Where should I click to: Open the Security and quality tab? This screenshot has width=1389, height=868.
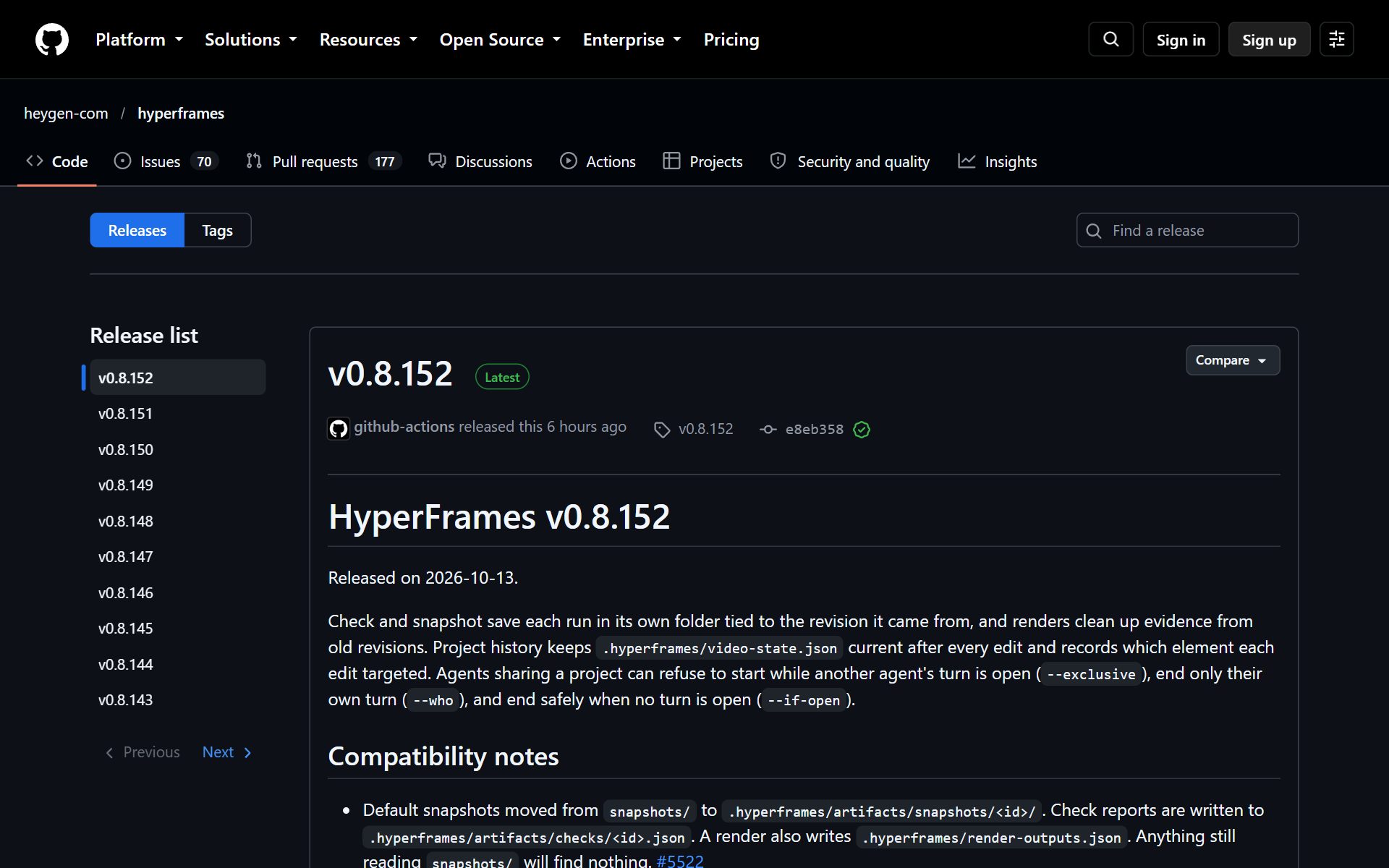(850, 161)
